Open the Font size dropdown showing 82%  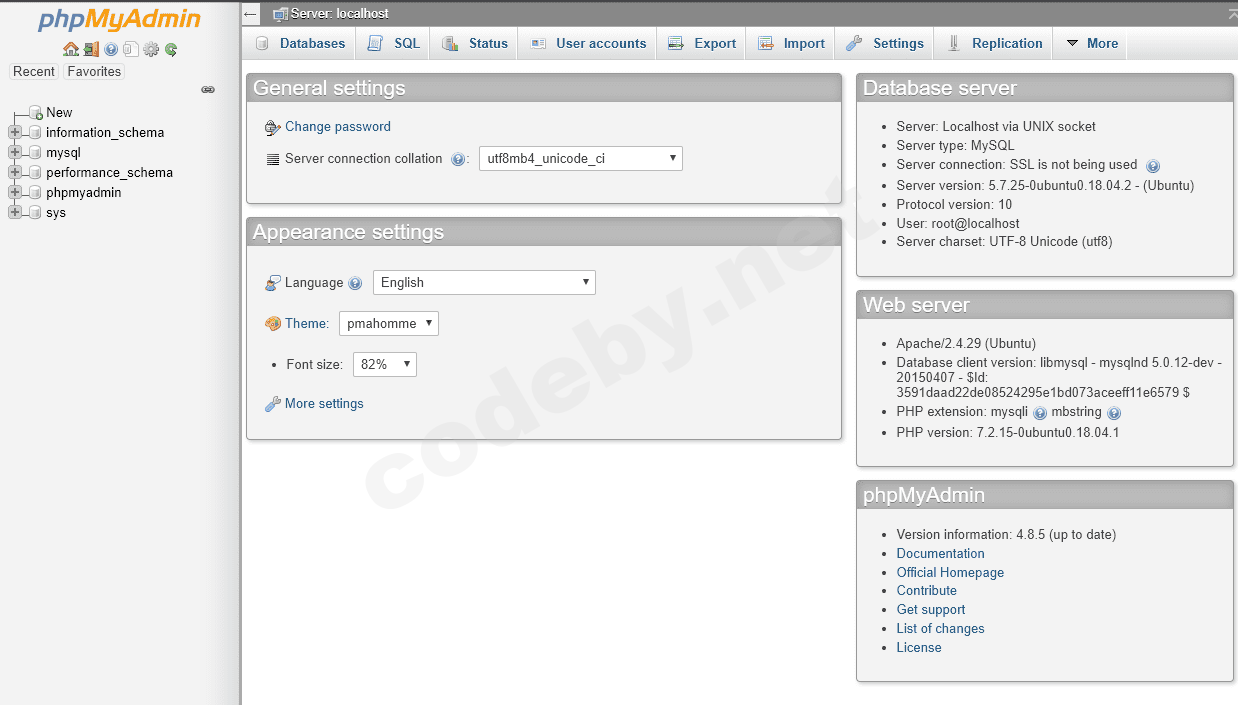(385, 365)
